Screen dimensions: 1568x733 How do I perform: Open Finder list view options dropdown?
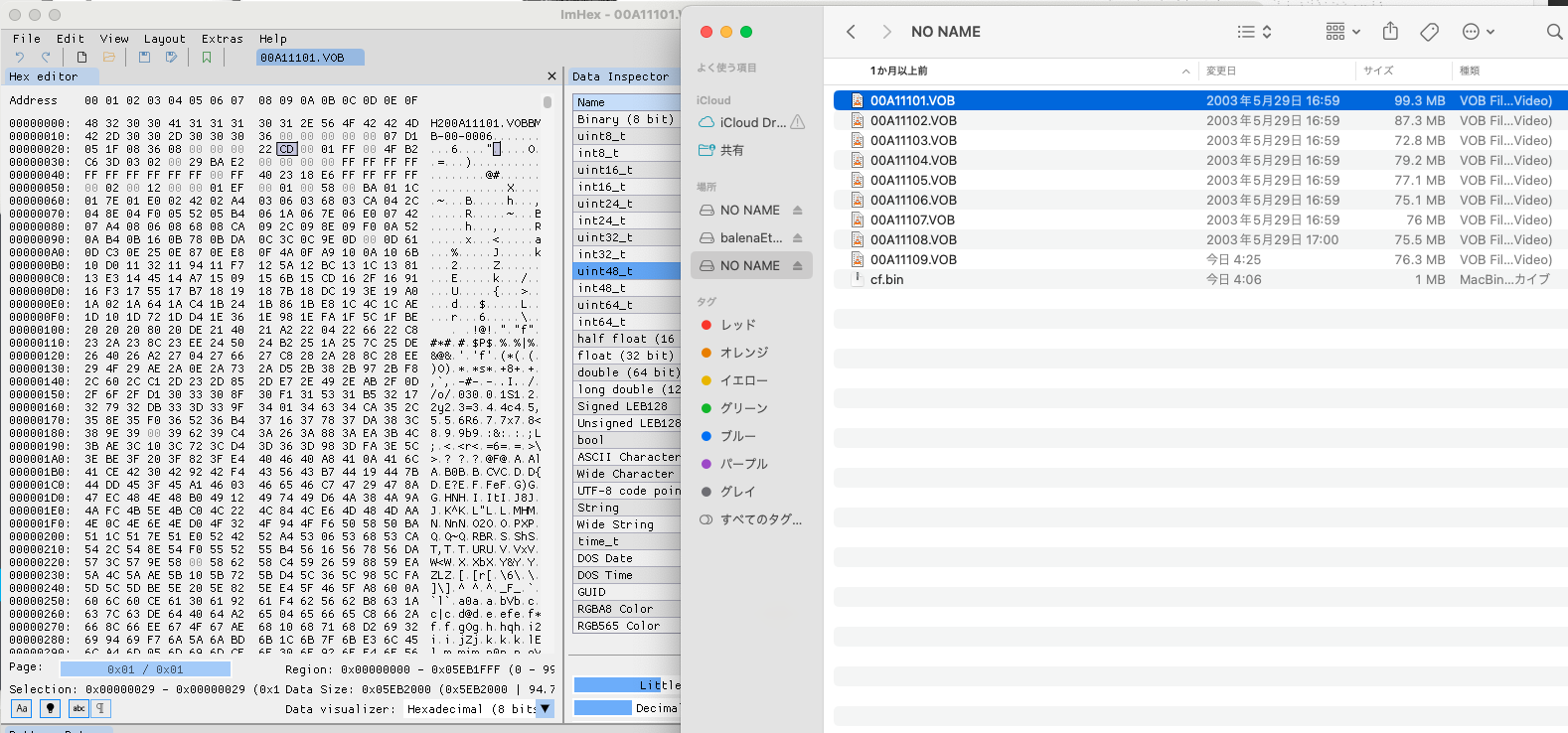tap(1255, 32)
